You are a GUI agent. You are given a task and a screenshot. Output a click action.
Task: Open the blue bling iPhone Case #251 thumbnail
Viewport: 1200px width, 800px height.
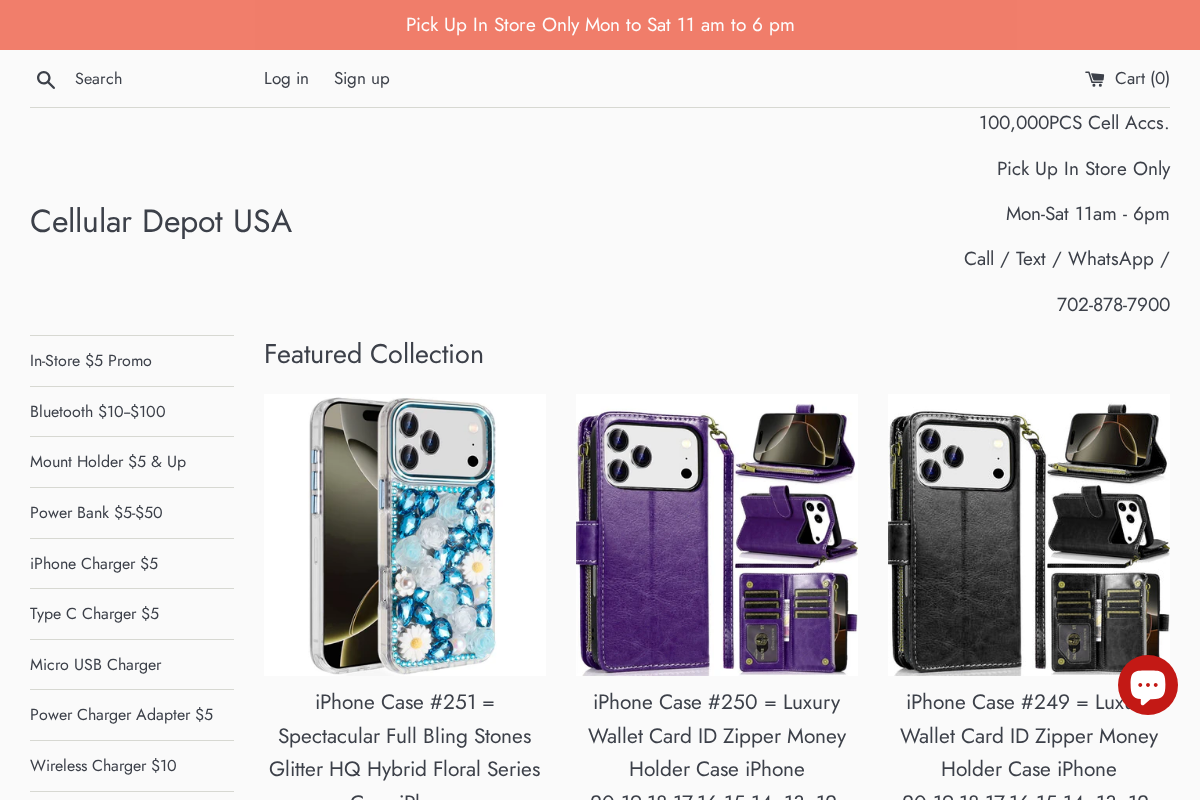[404, 534]
